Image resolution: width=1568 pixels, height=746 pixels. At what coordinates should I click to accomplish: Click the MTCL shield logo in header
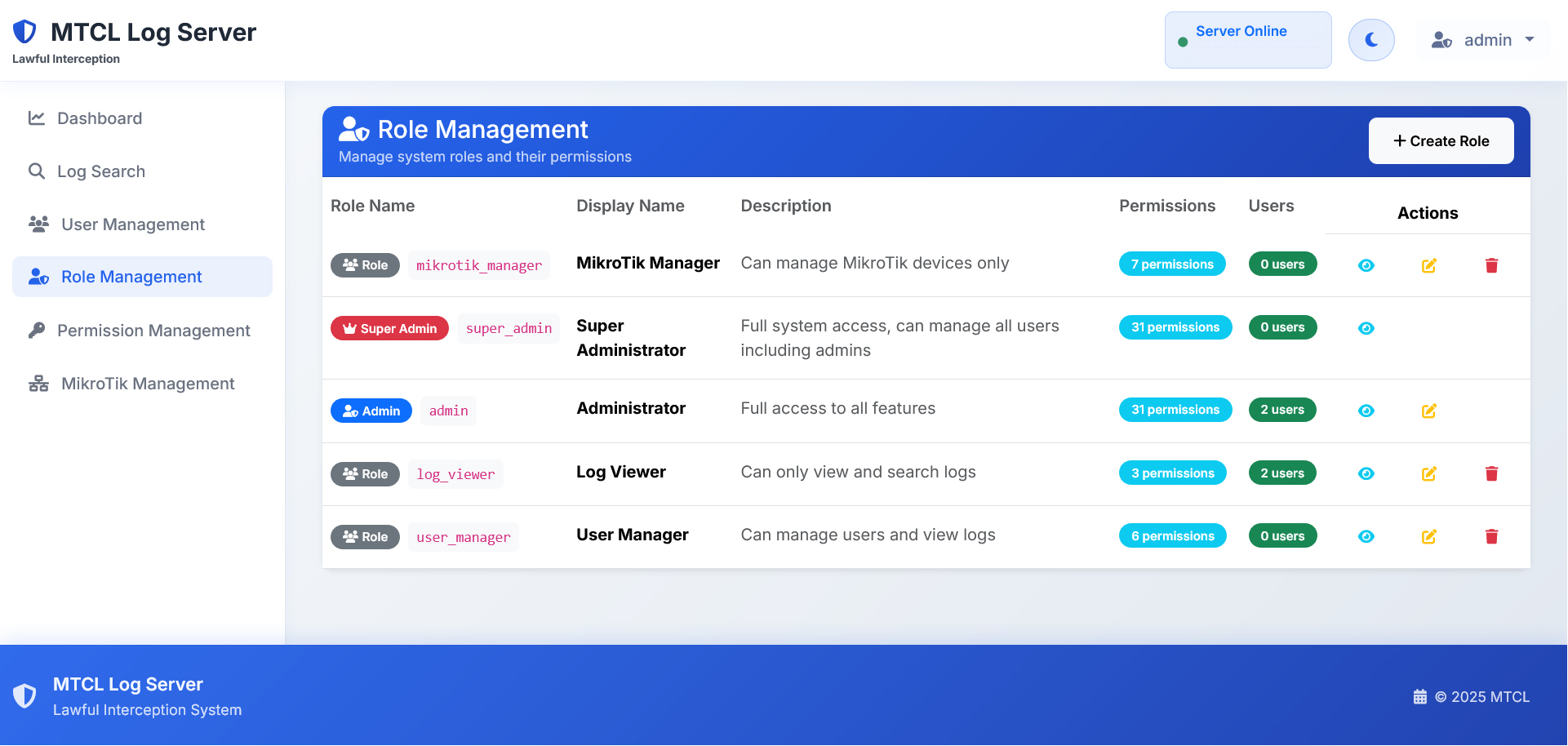[x=25, y=32]
